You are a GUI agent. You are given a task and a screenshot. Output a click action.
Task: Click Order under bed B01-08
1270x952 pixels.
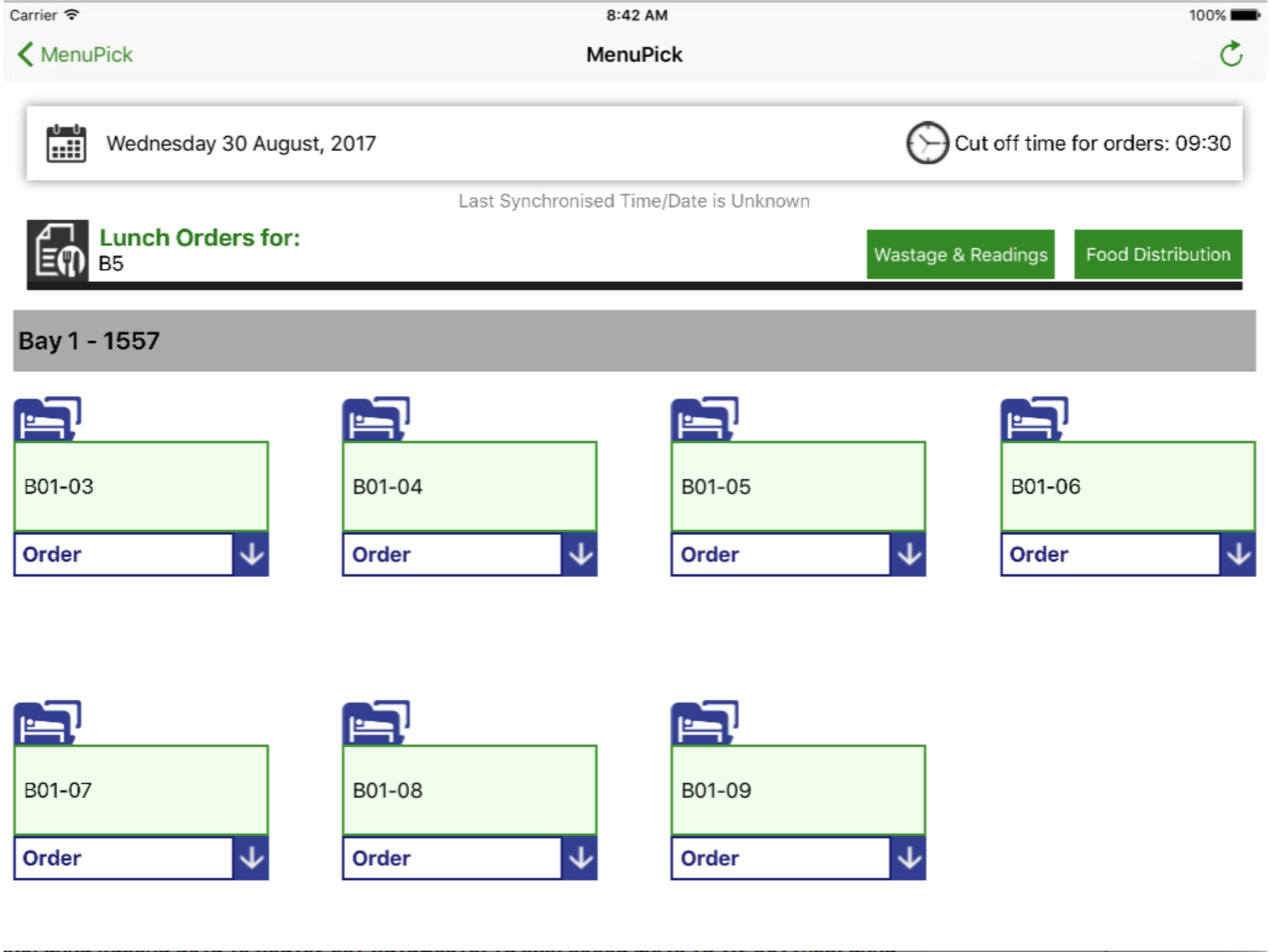(x=452, y=859)
